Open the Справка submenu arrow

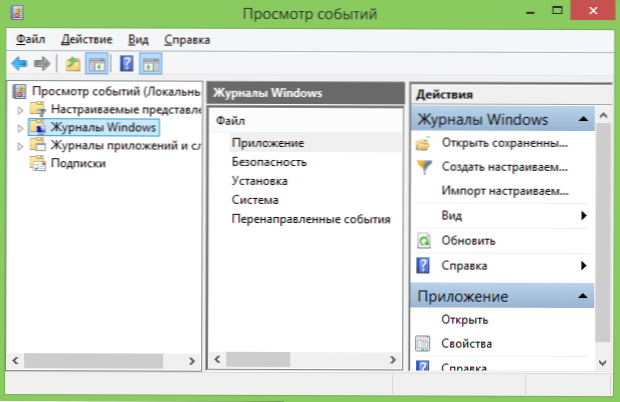coord(584,265)
